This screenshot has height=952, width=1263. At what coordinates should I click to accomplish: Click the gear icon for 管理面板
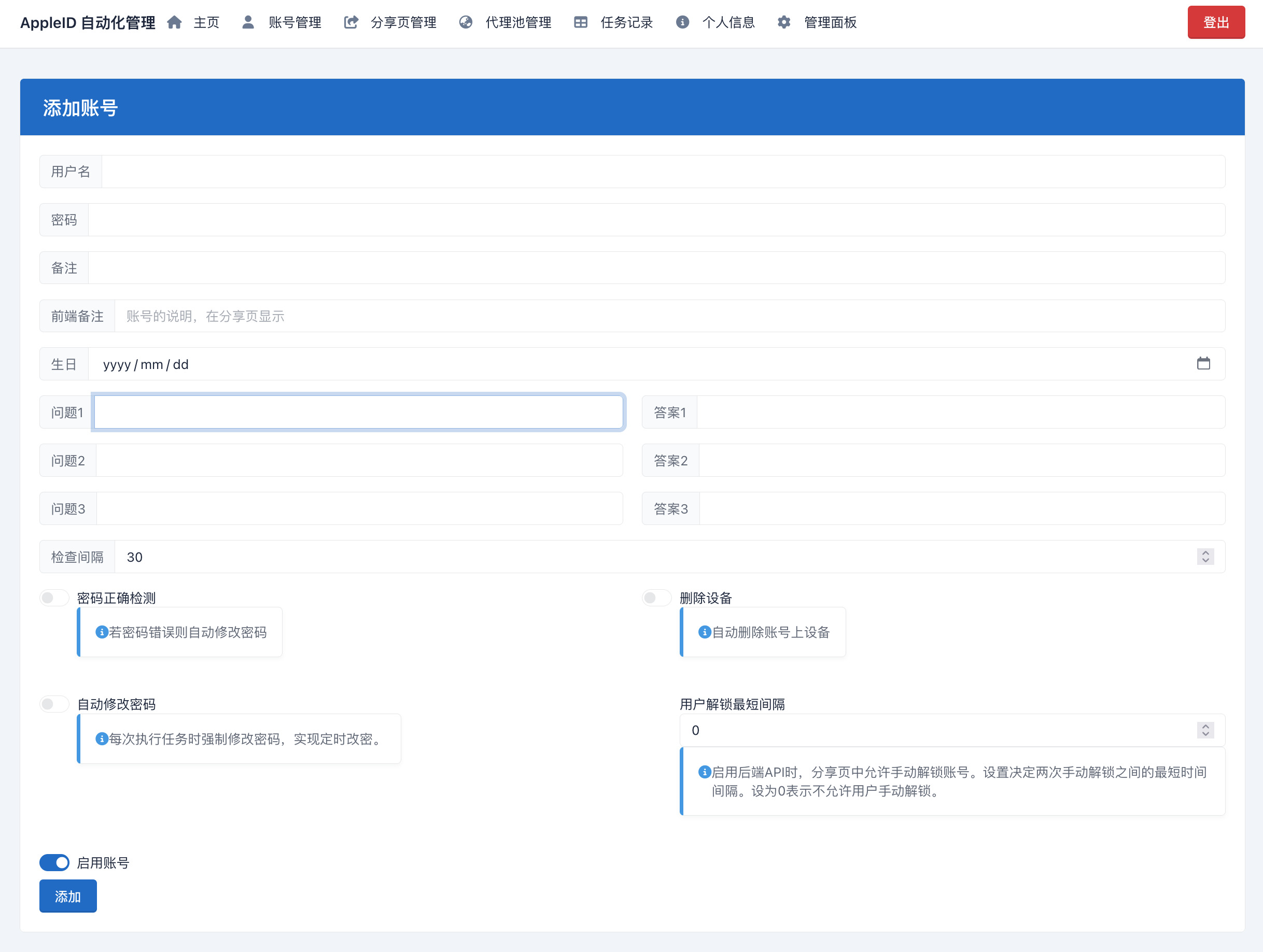[784, 22]
